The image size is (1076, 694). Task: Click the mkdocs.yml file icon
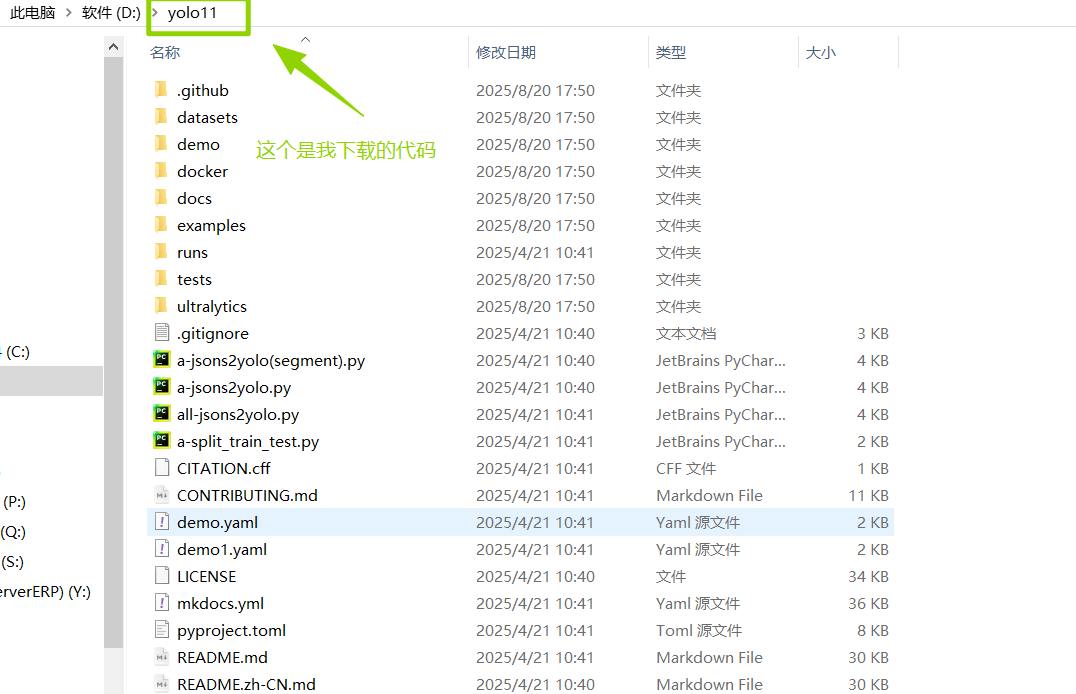pyautogui.click(x=162, y=603)
